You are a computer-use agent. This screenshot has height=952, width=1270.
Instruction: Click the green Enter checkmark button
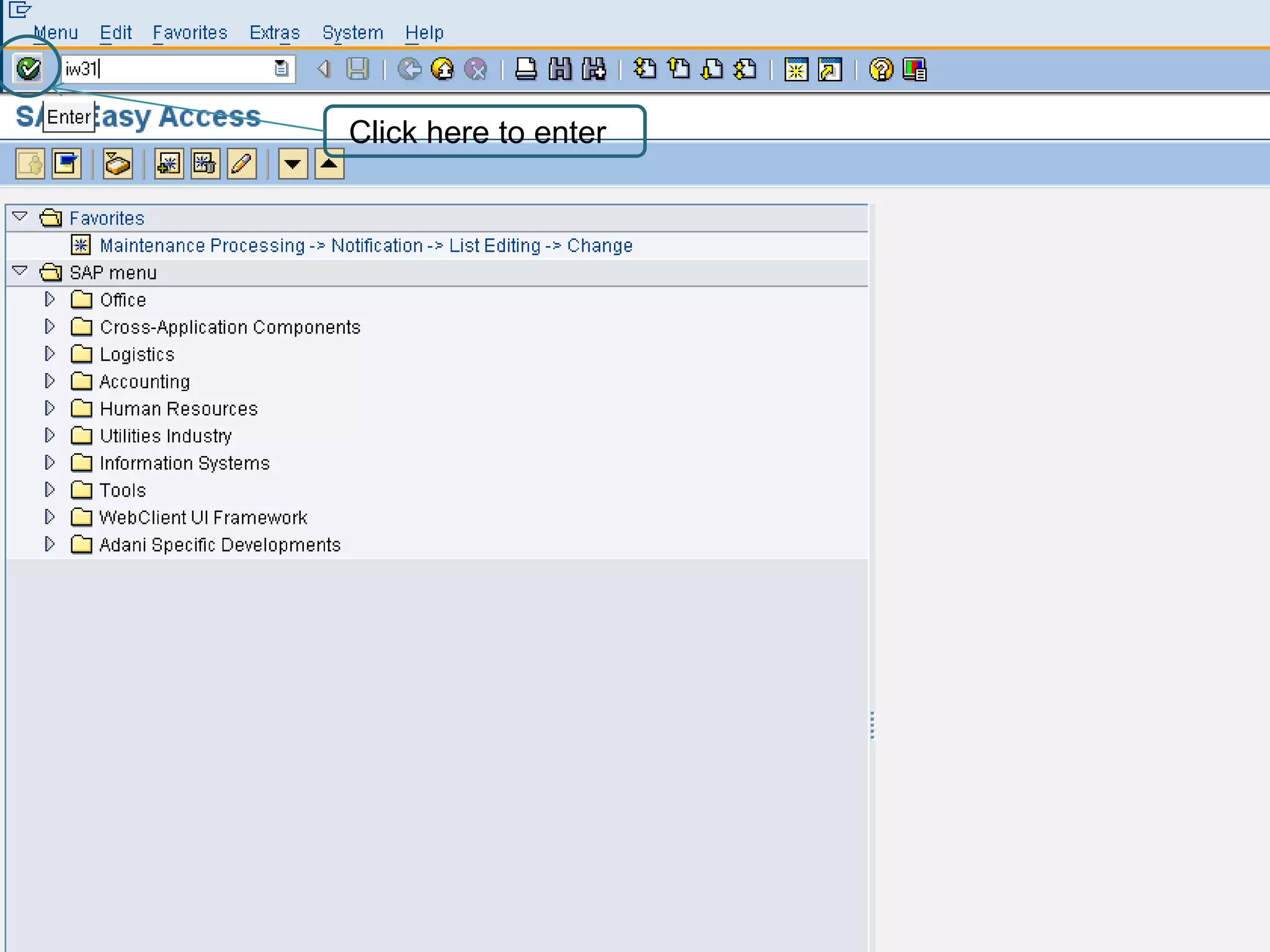coord(29,69)
